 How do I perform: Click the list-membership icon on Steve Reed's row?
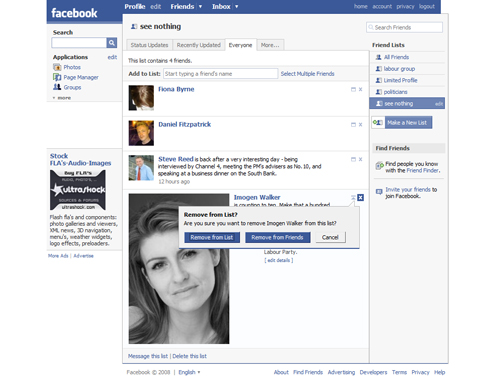pos(353,159)
